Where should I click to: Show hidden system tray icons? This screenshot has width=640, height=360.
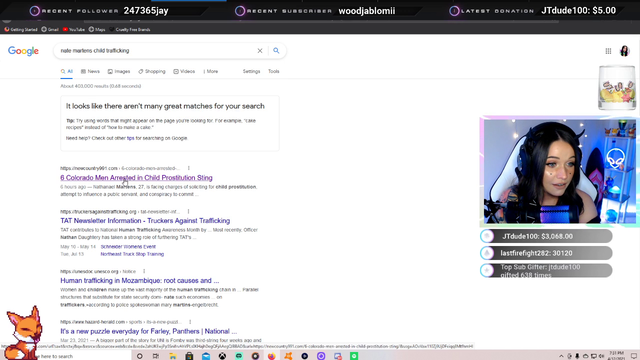point(561,356)
